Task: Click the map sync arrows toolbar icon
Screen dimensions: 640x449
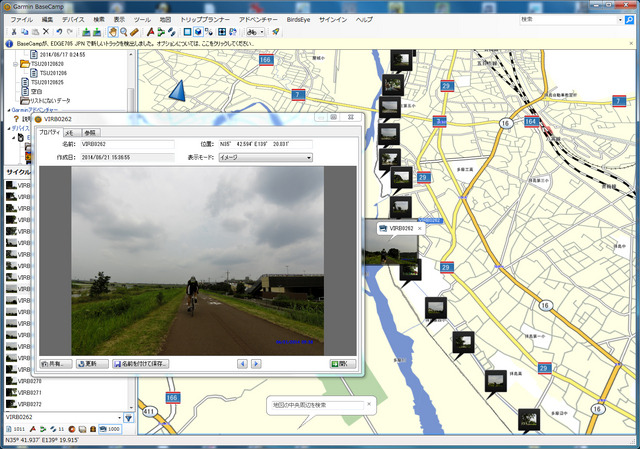Action: [x=233, y=32]
